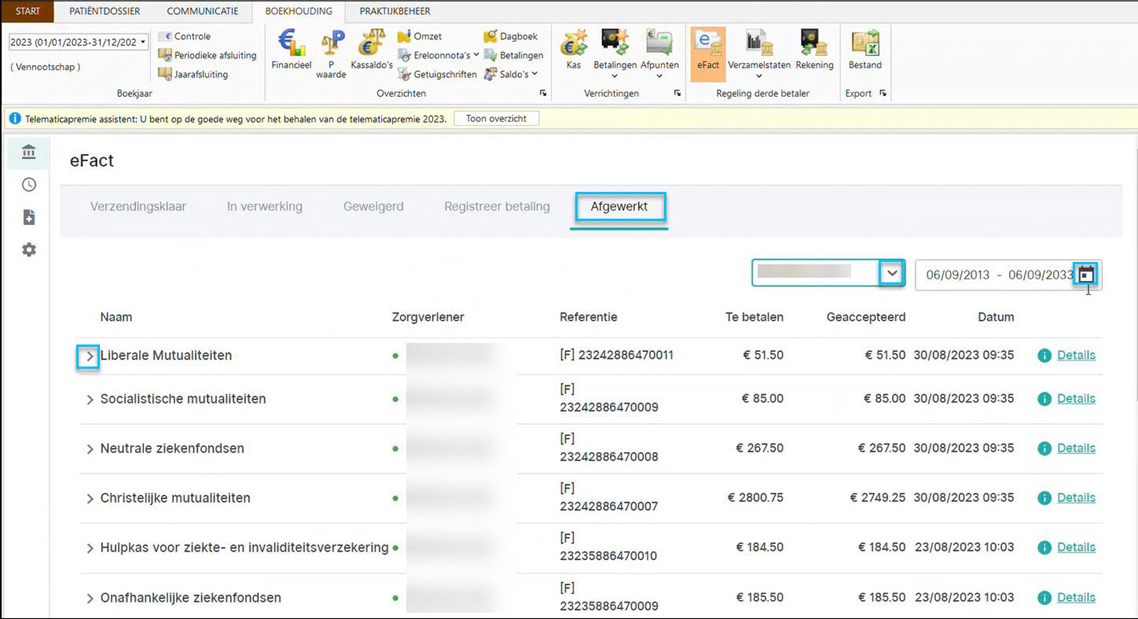The image size is (1138, 619).
Task: Click the info icon on Liberale Mutualiteiten row
Action: tap(1044, 356)
